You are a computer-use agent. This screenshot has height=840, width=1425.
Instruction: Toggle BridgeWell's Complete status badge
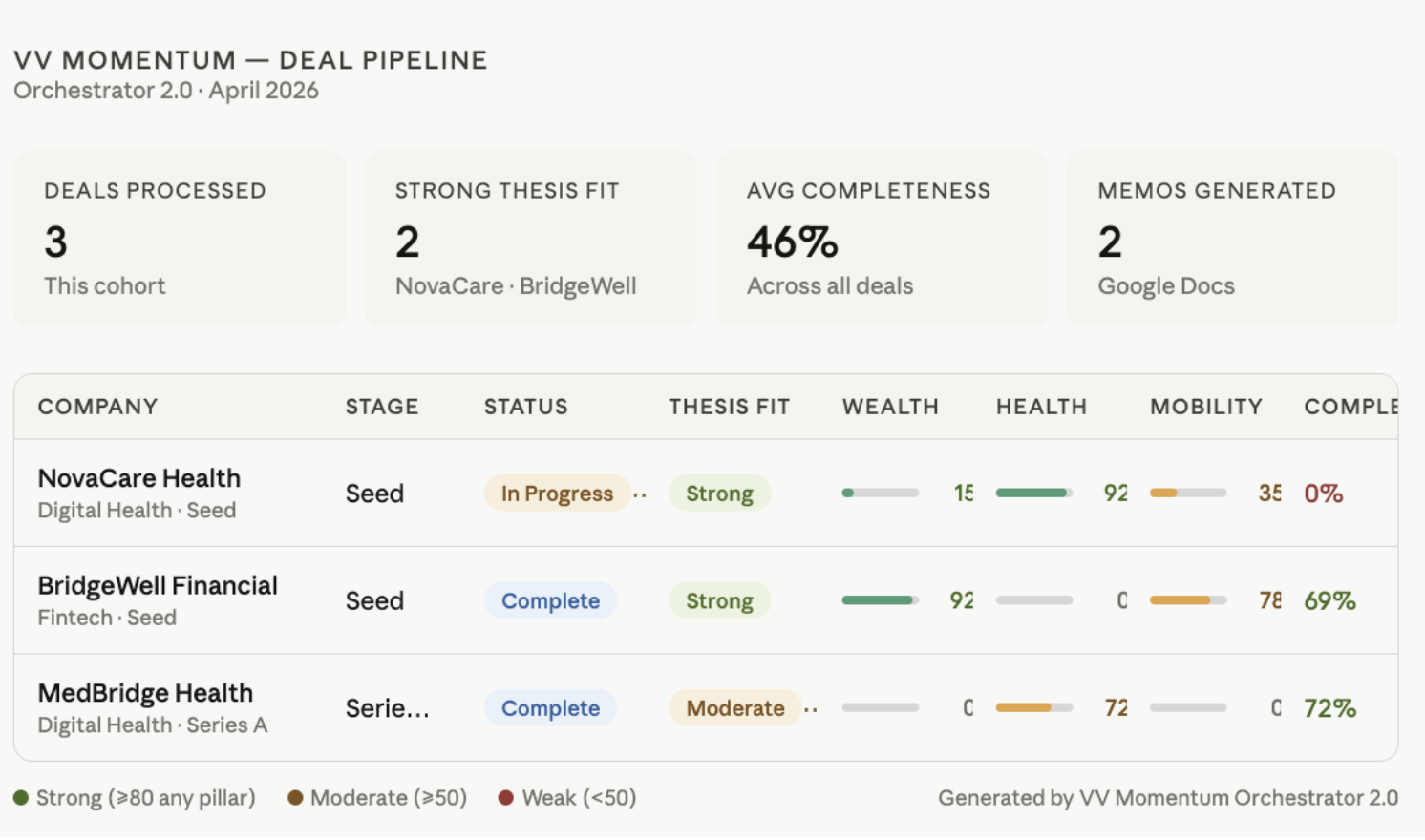point(550,600)
